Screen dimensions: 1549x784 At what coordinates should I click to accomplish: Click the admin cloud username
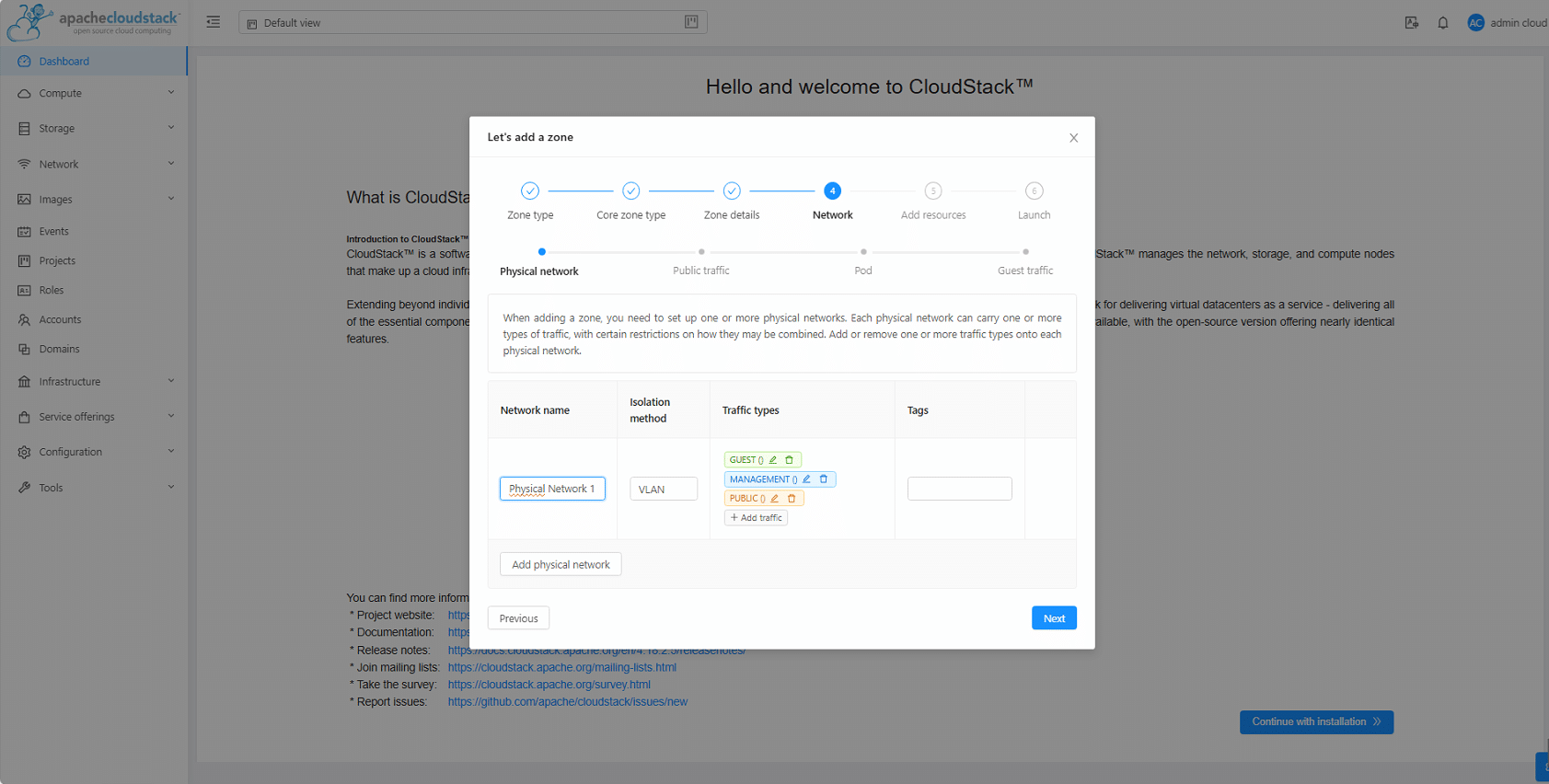(1519, 23)
